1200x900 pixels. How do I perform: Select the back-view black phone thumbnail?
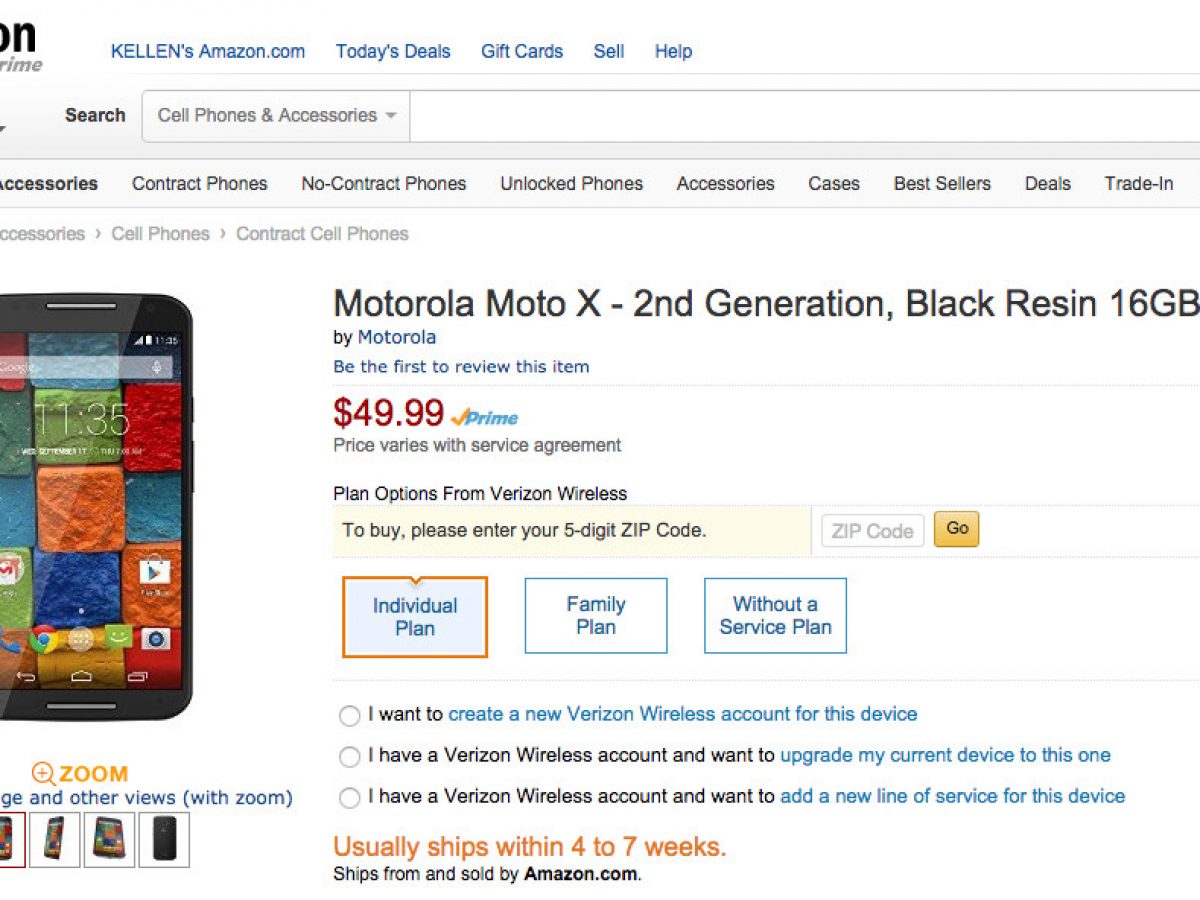(164, 839)
